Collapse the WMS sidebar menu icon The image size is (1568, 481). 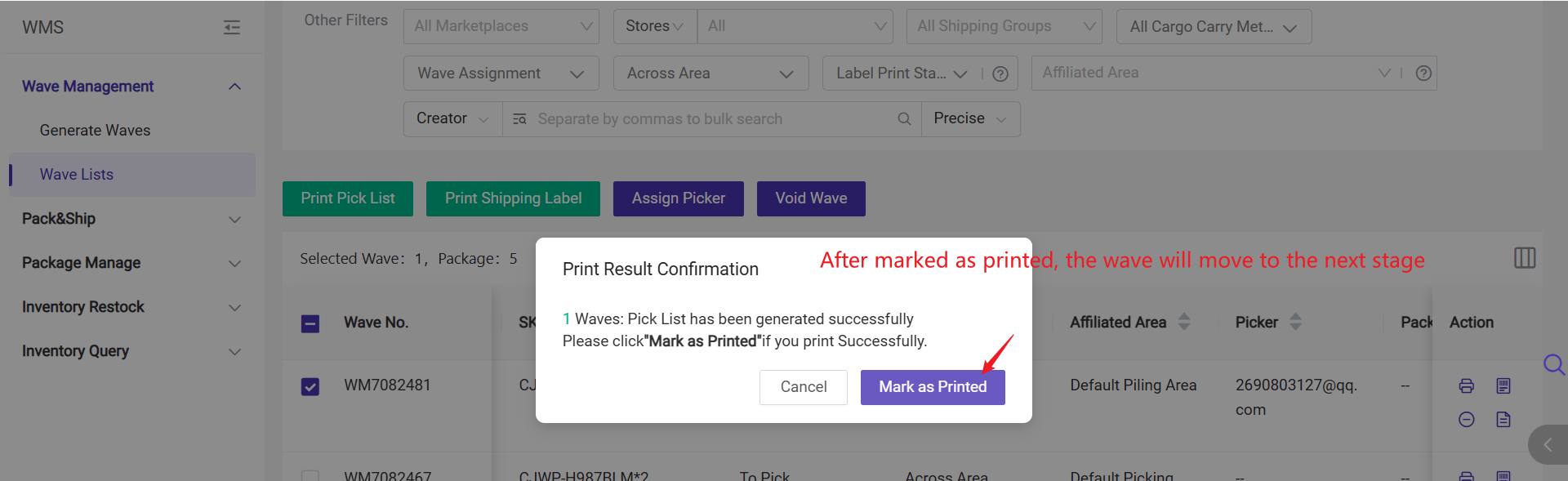coord(232,28)
